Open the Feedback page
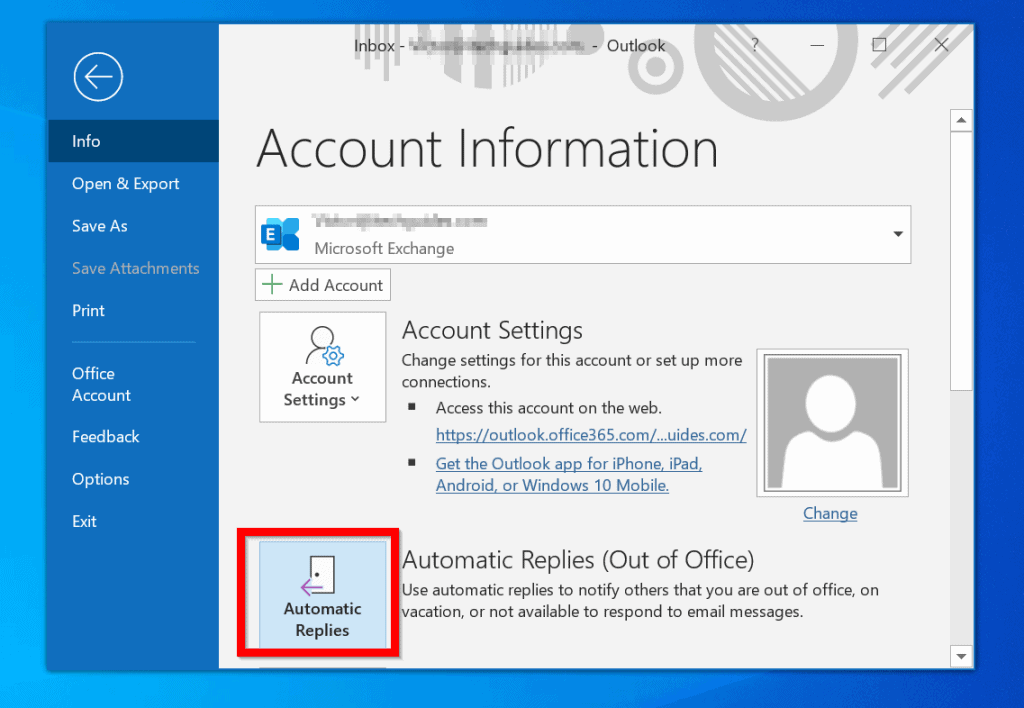 click(133, 436)
